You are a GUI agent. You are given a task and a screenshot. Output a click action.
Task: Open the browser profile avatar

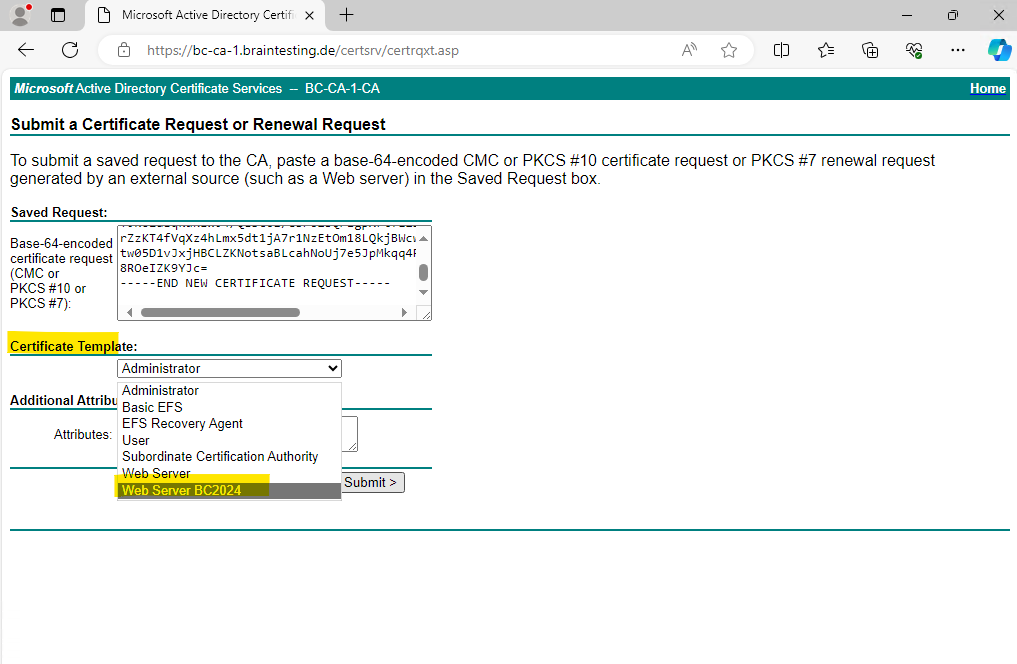(21, 14)
